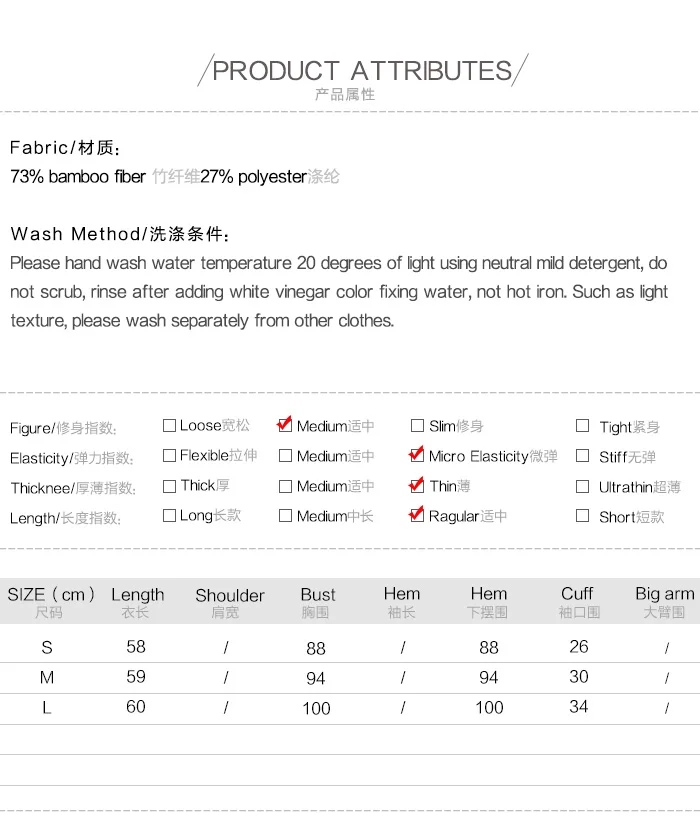The width and height of the screenshot is (700, 838).
Task: Tick the Short checkbox
Action: 582,515
